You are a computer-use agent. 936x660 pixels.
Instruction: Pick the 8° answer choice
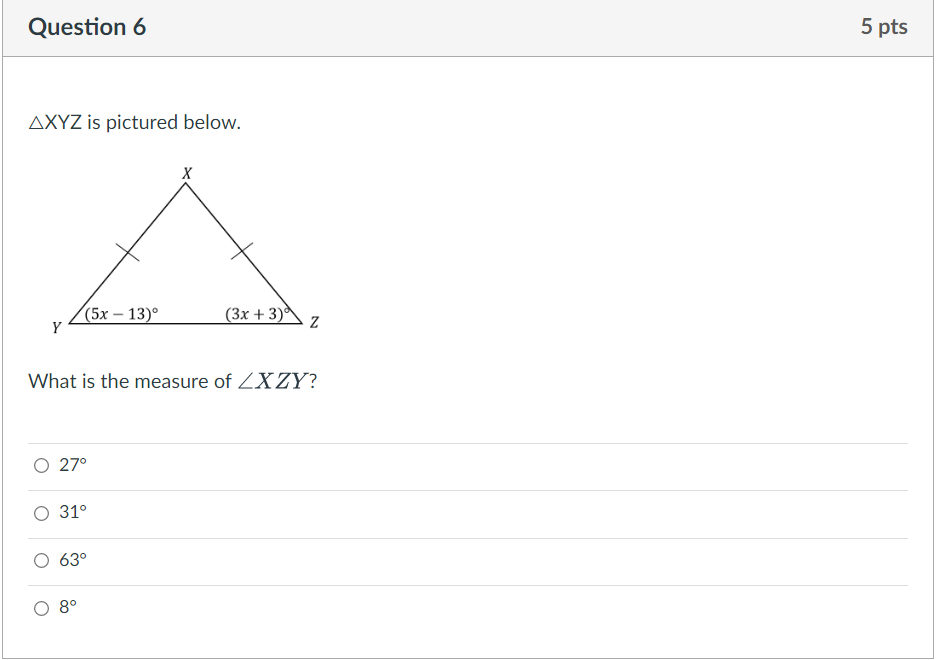41,606
